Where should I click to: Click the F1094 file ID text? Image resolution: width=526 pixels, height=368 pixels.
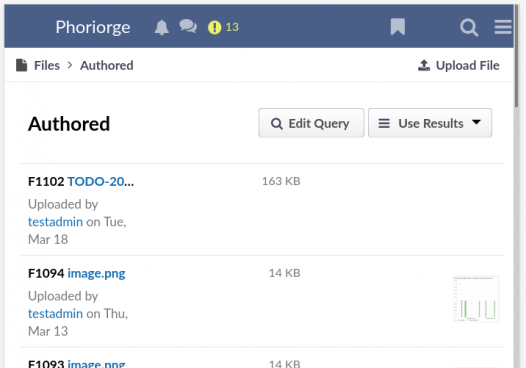(x=46, y=273)
